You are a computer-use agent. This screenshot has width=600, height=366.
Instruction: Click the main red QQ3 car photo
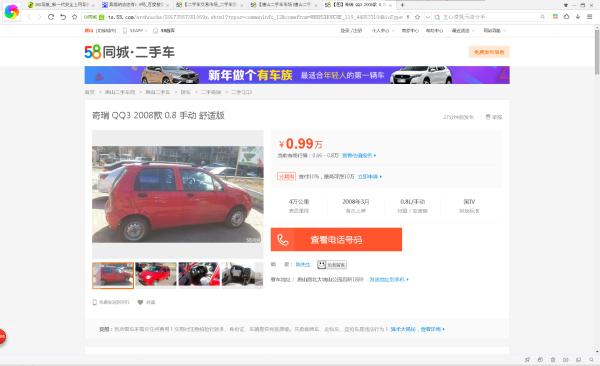(178, 194)
